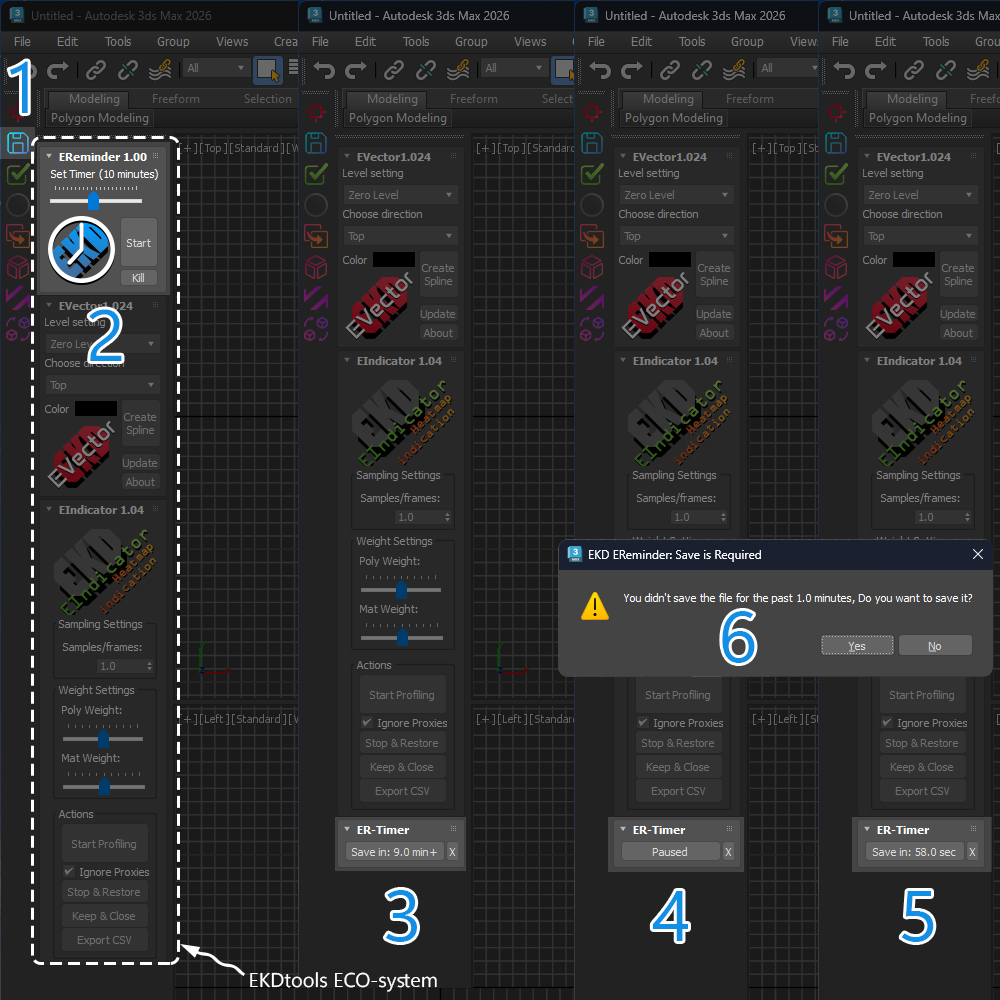Redo in the Paused timer window

(632, 70)
